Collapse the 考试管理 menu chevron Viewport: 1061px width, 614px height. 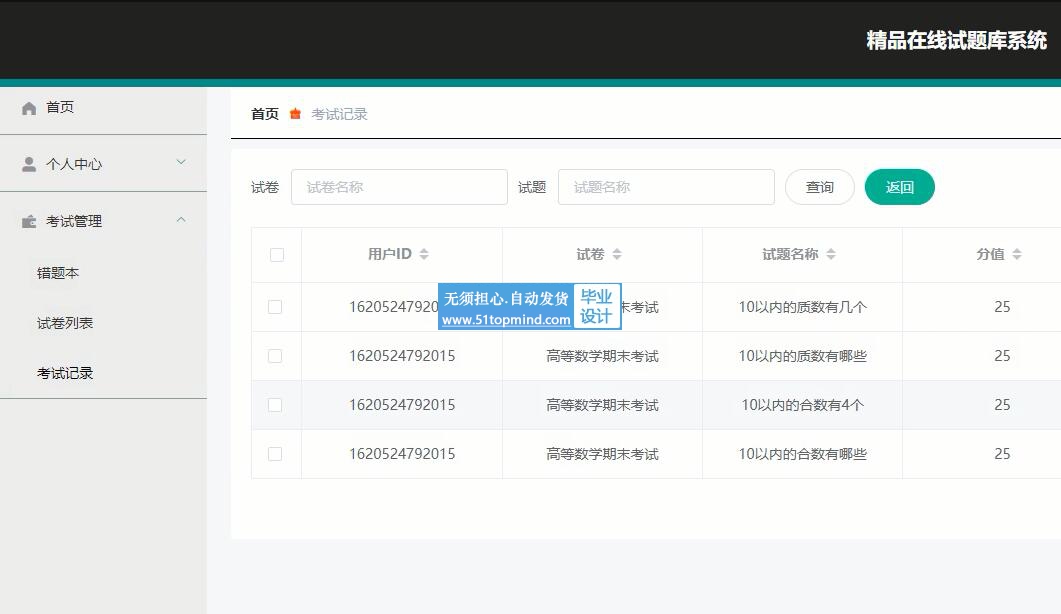[181, 219]
